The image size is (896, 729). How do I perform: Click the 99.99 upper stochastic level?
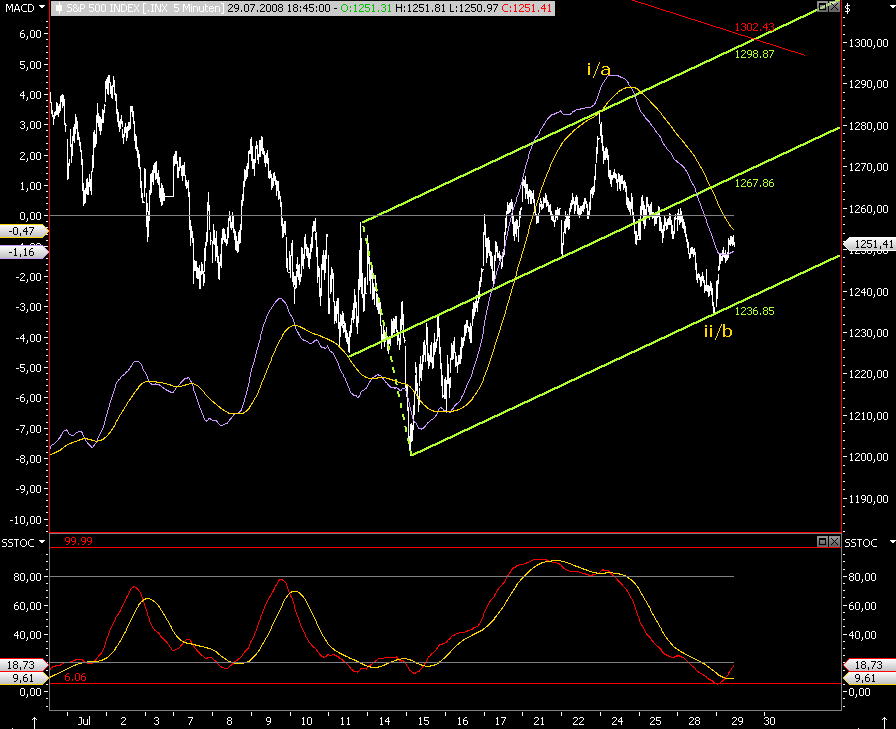tap(78, 541)
